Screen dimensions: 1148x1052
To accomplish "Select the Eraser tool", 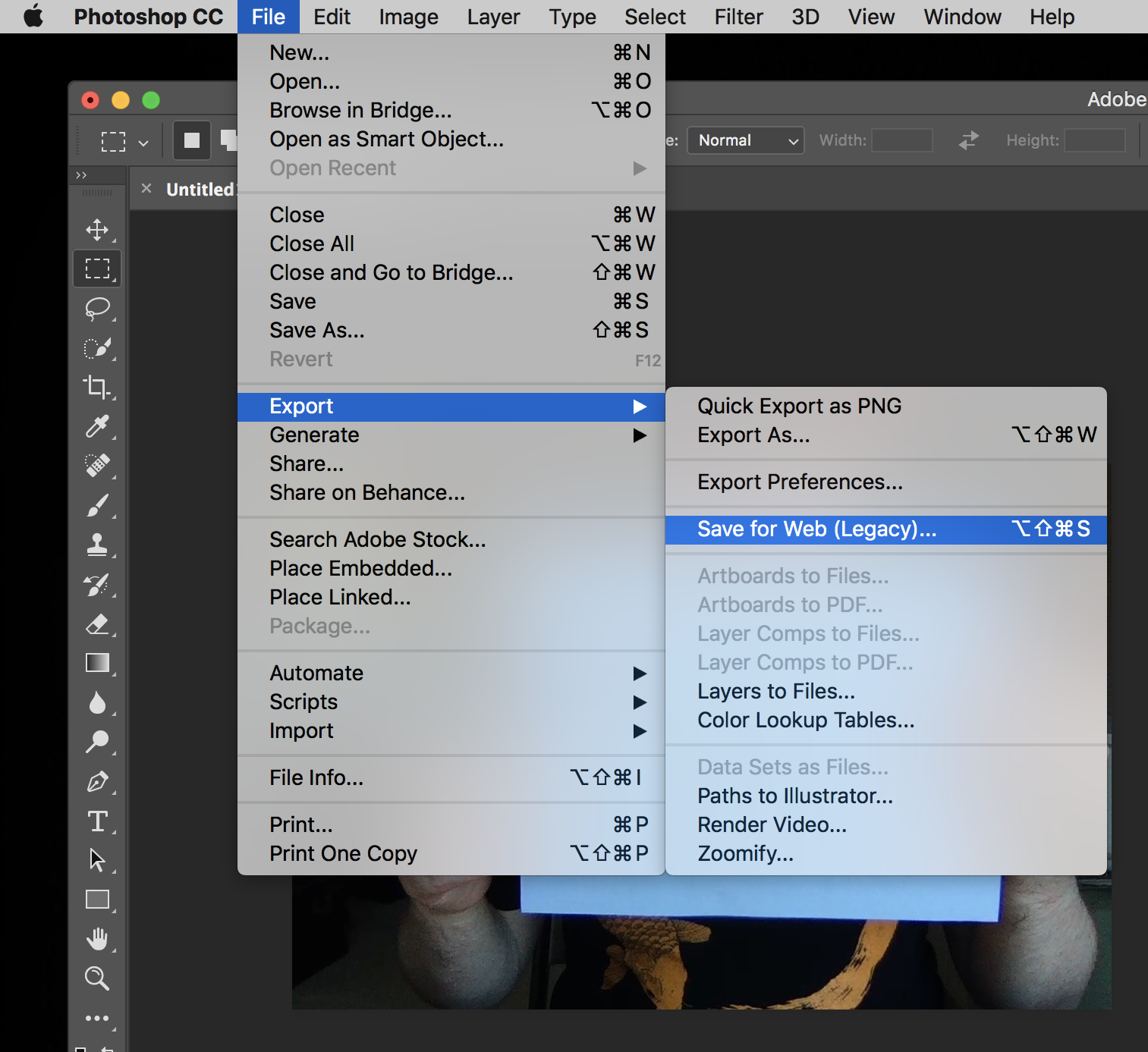I will [97, 624].
